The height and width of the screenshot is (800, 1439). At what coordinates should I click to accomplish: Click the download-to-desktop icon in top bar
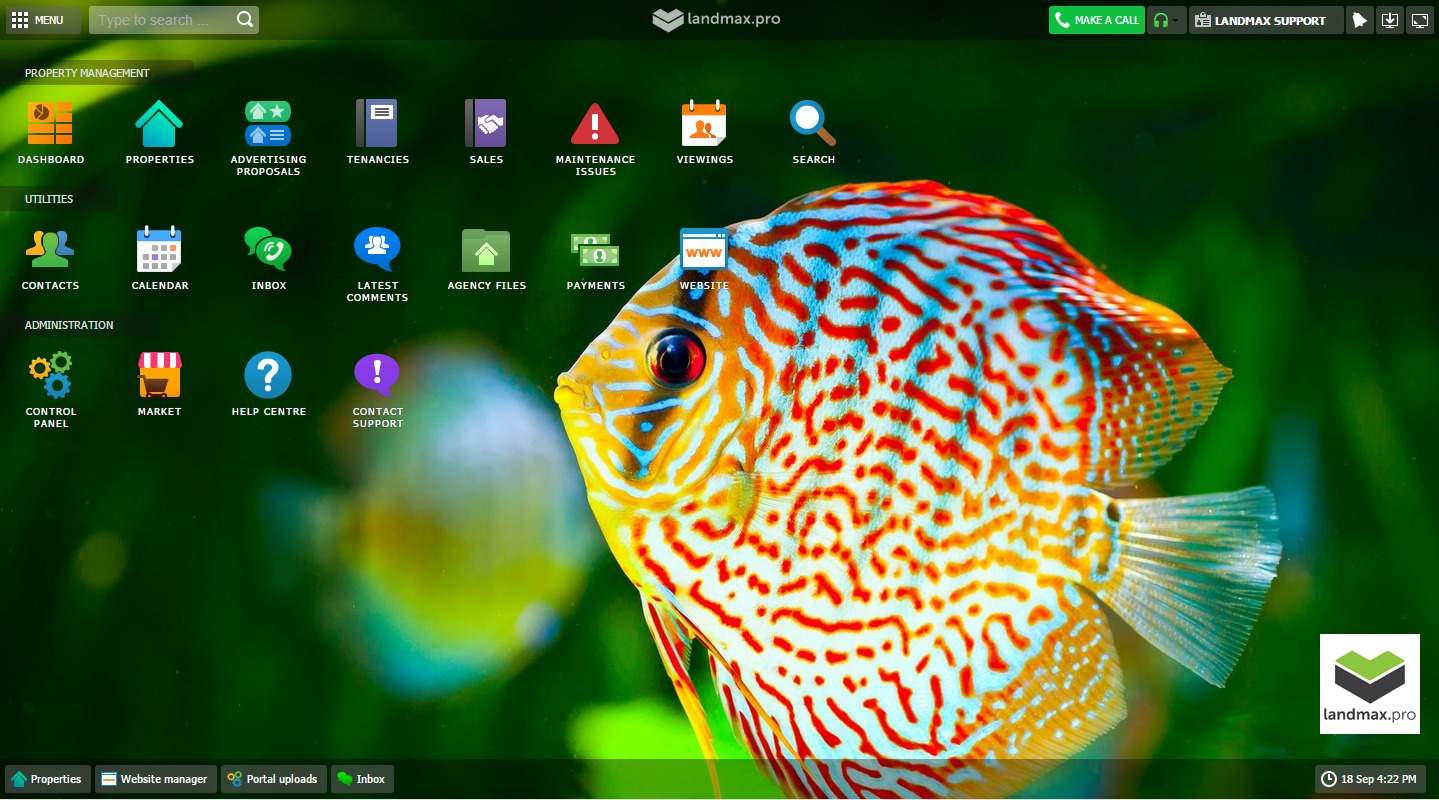(1389, 20)
